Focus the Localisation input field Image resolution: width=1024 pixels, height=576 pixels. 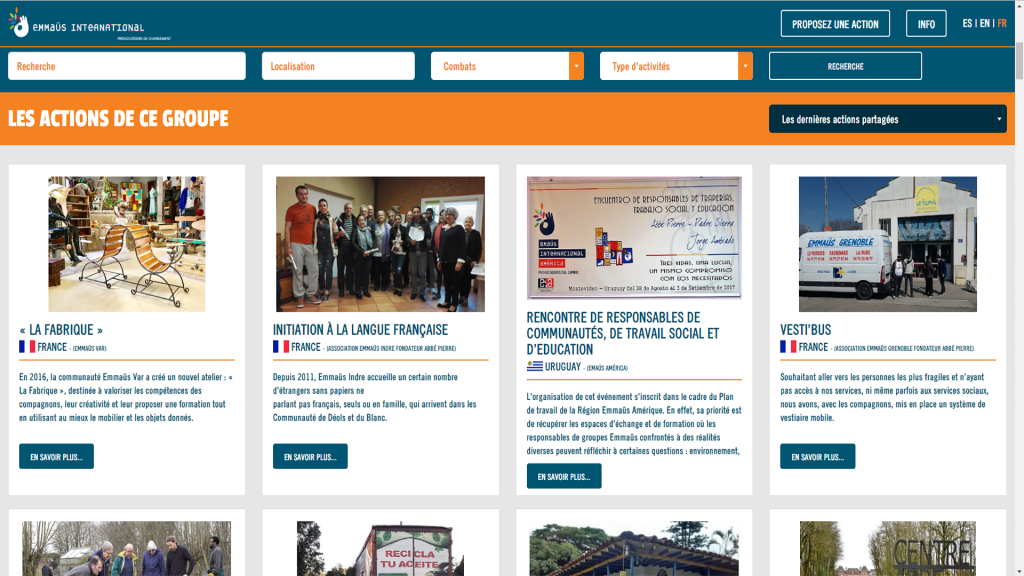click(x=338, y=66)
